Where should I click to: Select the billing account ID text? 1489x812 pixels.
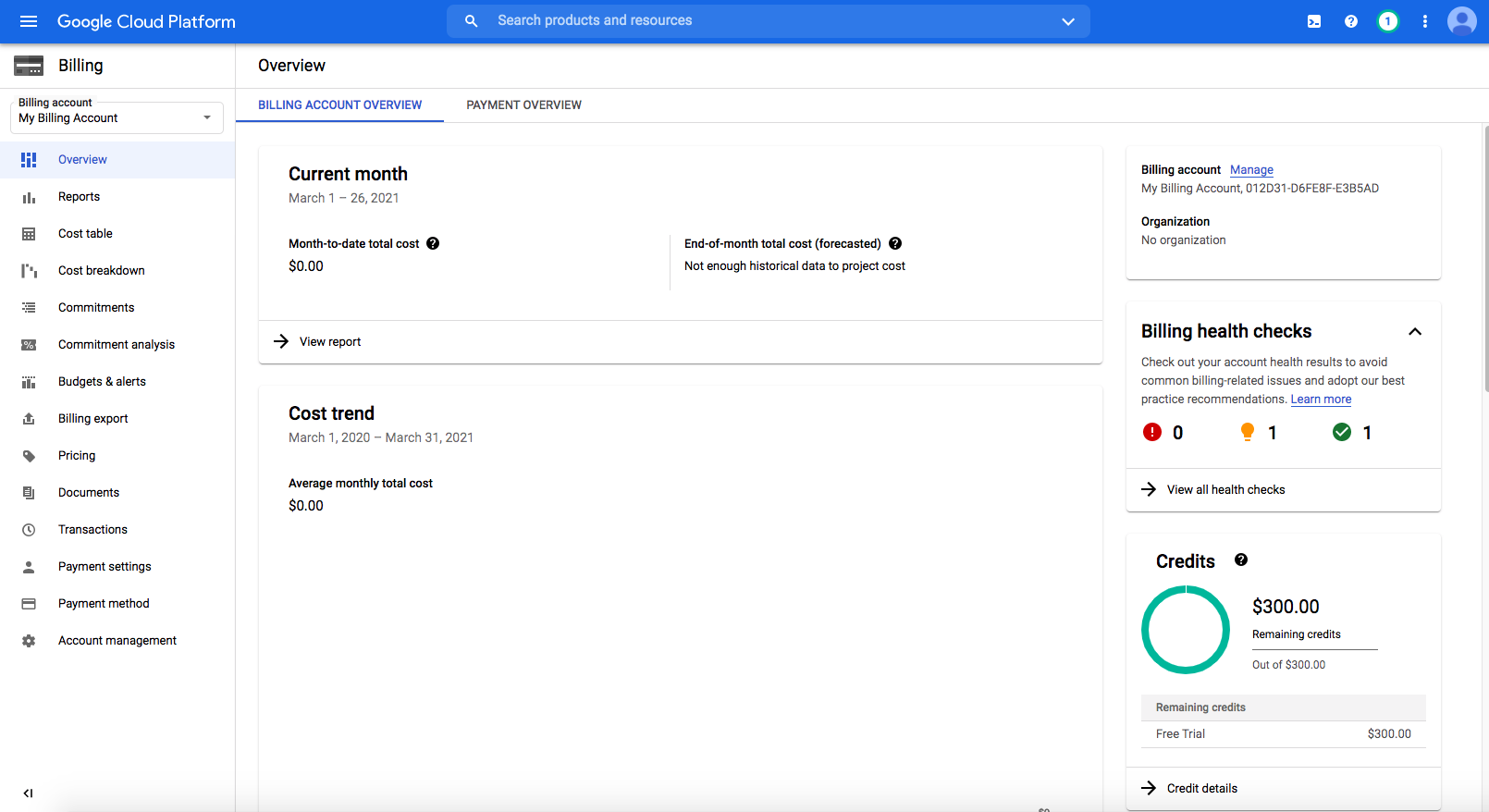point(1311,189)
